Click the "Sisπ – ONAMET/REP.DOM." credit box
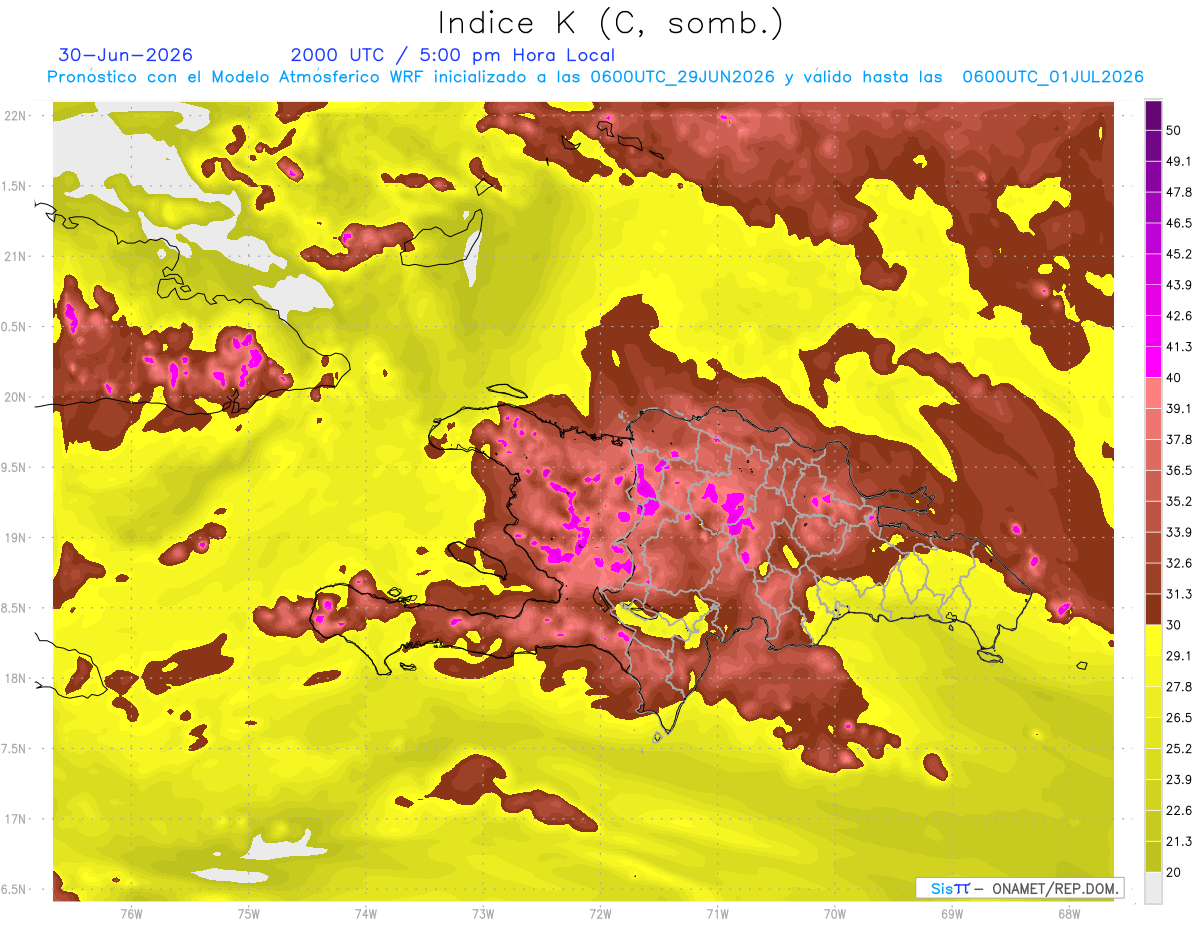The width and height of the screenshot is (1200, 927). tap(1019, 888)
